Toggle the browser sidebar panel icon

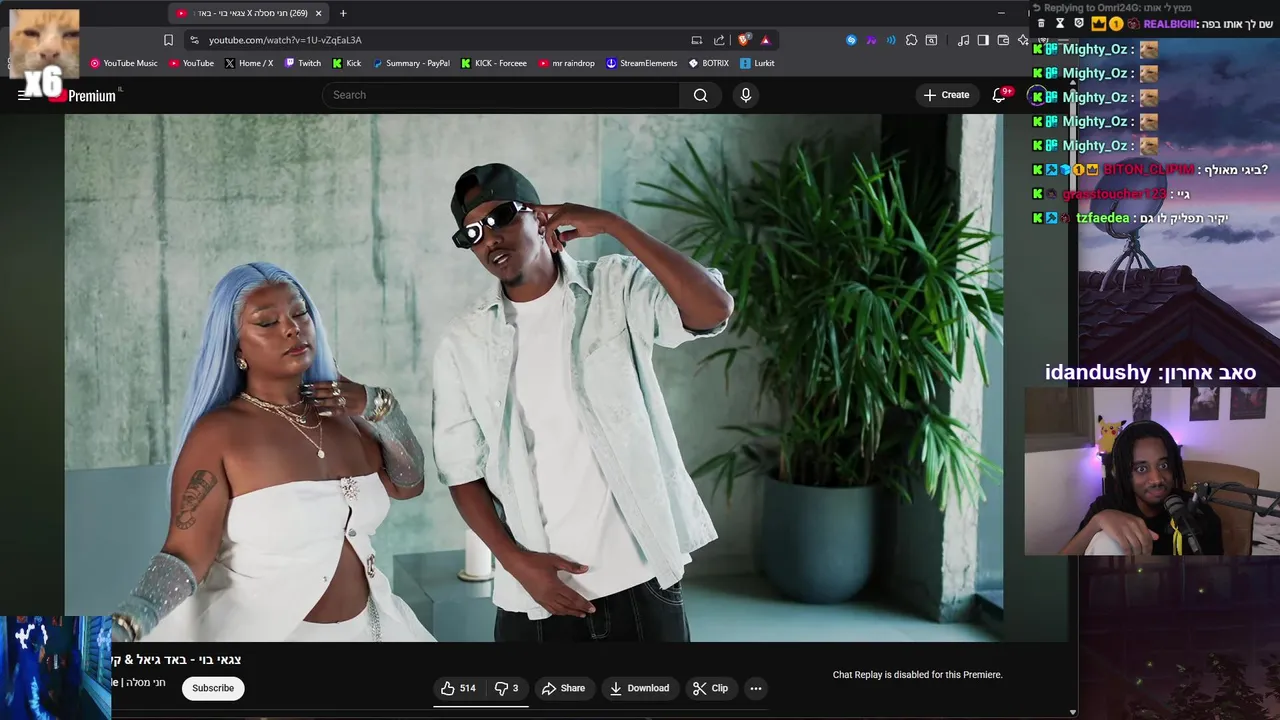[983, 40]
